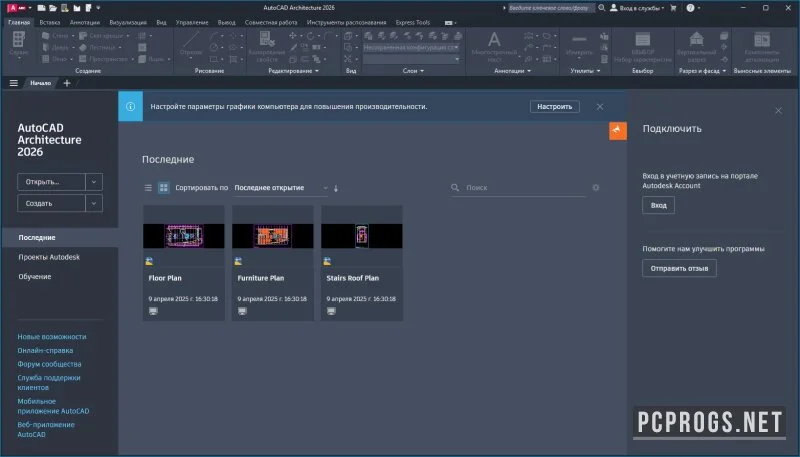800x457 pixels.
Task: Switch to the Вставка ribbon tab
Action: click(49, 22)
